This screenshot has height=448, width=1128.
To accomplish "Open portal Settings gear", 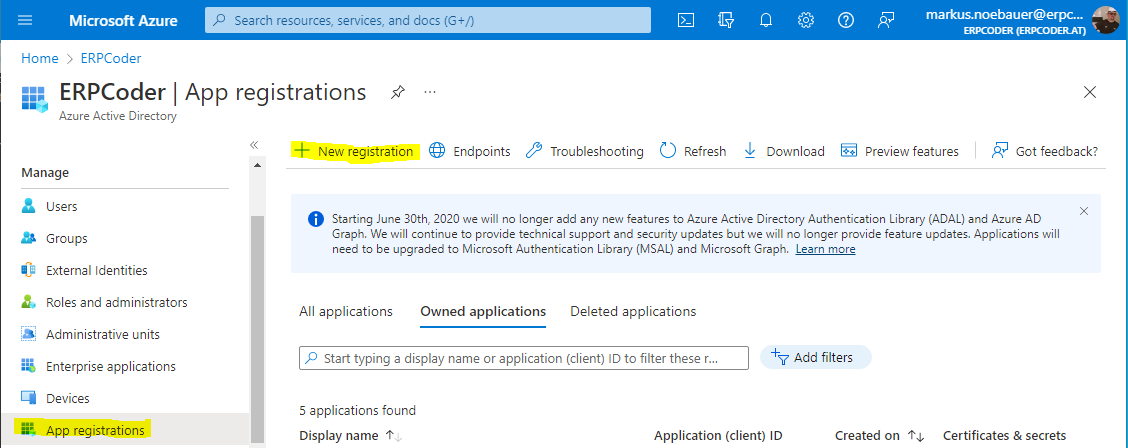I will (806, 20).
